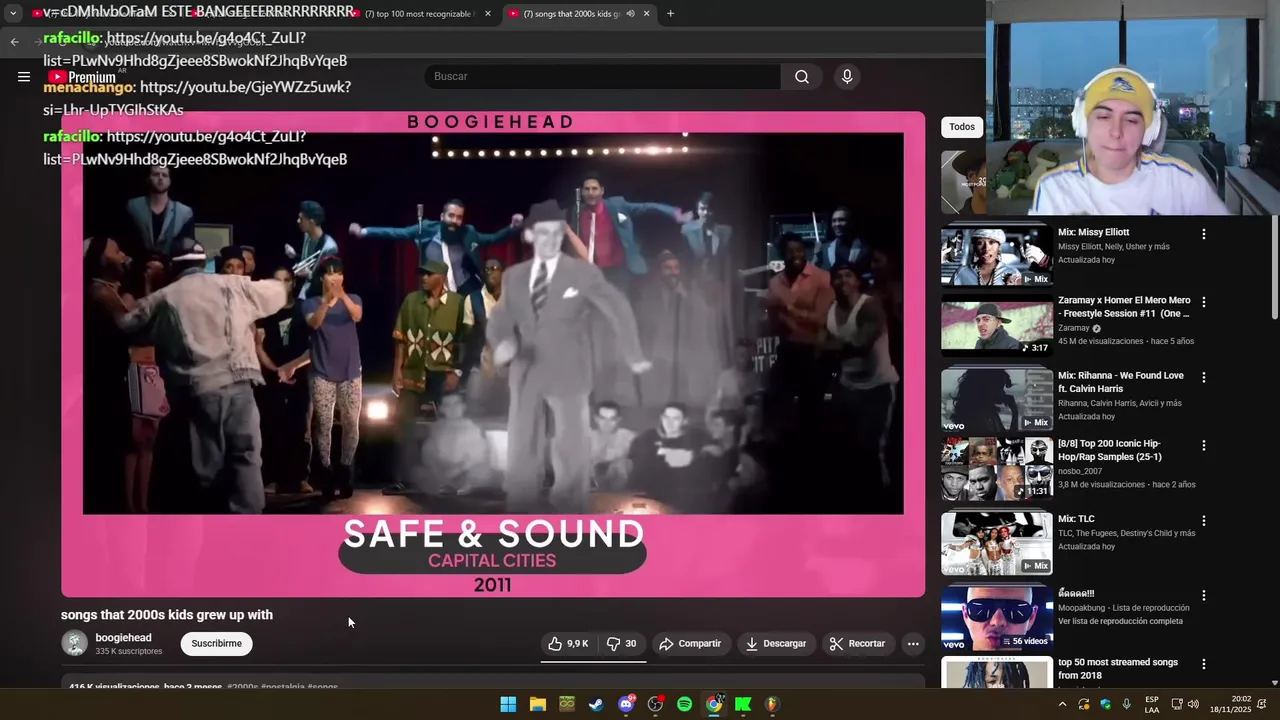Select the Todos filter chip
Viewport: 1280px width, 720px height.
pos(962,127)
